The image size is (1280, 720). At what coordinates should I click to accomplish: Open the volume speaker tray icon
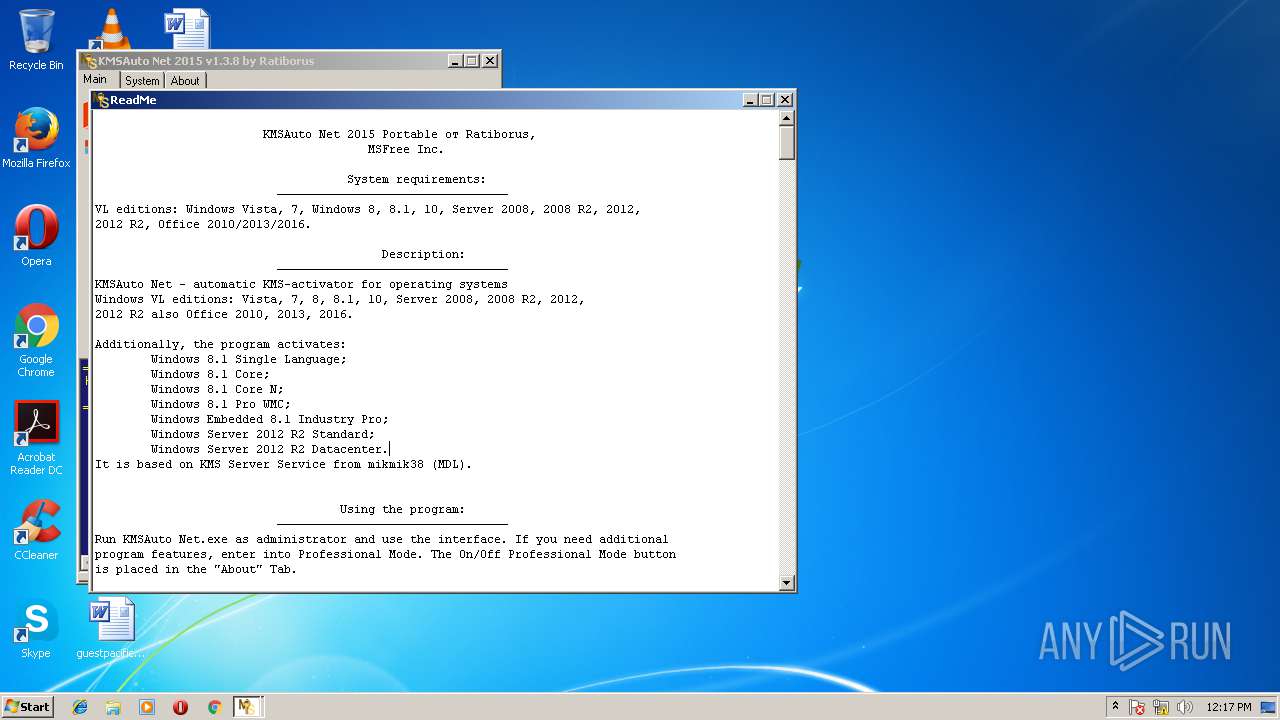point(1185,707)
